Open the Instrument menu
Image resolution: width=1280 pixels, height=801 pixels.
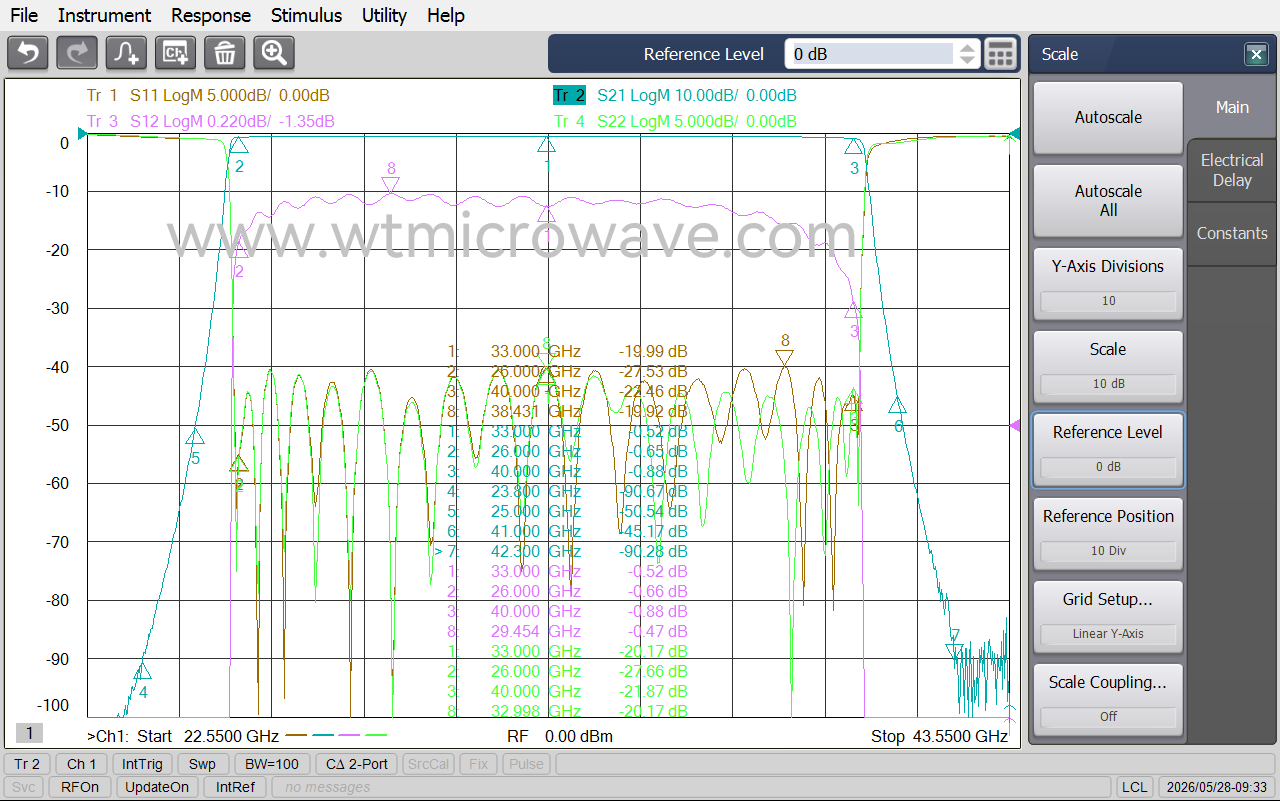[x=104, y=15]
